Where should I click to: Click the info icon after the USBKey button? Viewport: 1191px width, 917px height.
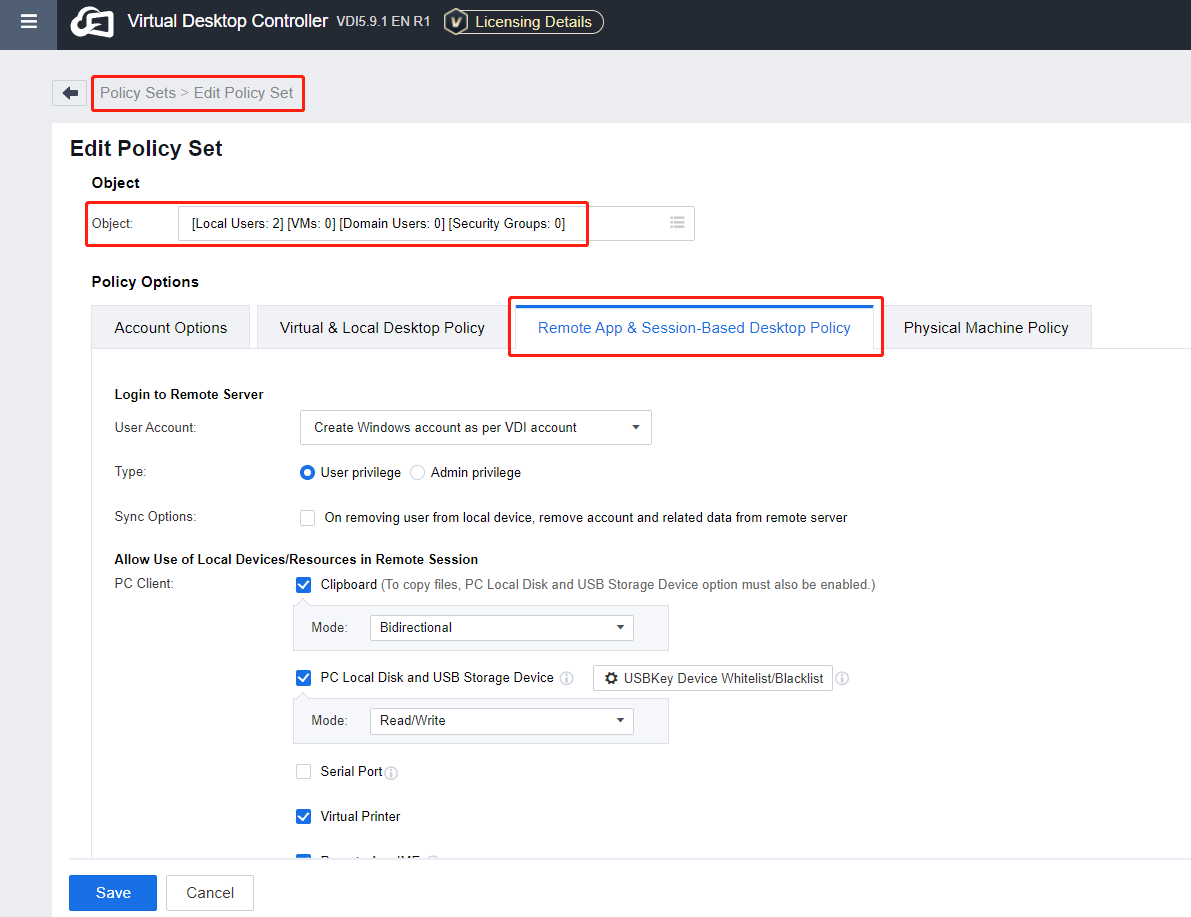click(842, 678)
